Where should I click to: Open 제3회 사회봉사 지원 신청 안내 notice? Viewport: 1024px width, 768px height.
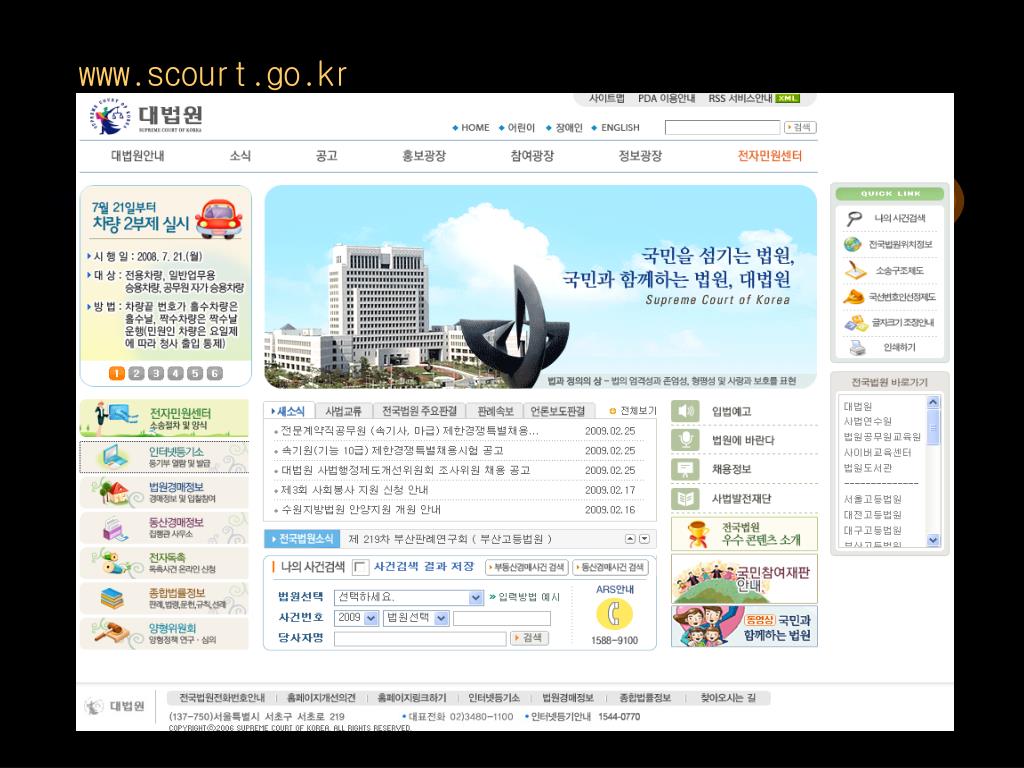click(355, 490)
